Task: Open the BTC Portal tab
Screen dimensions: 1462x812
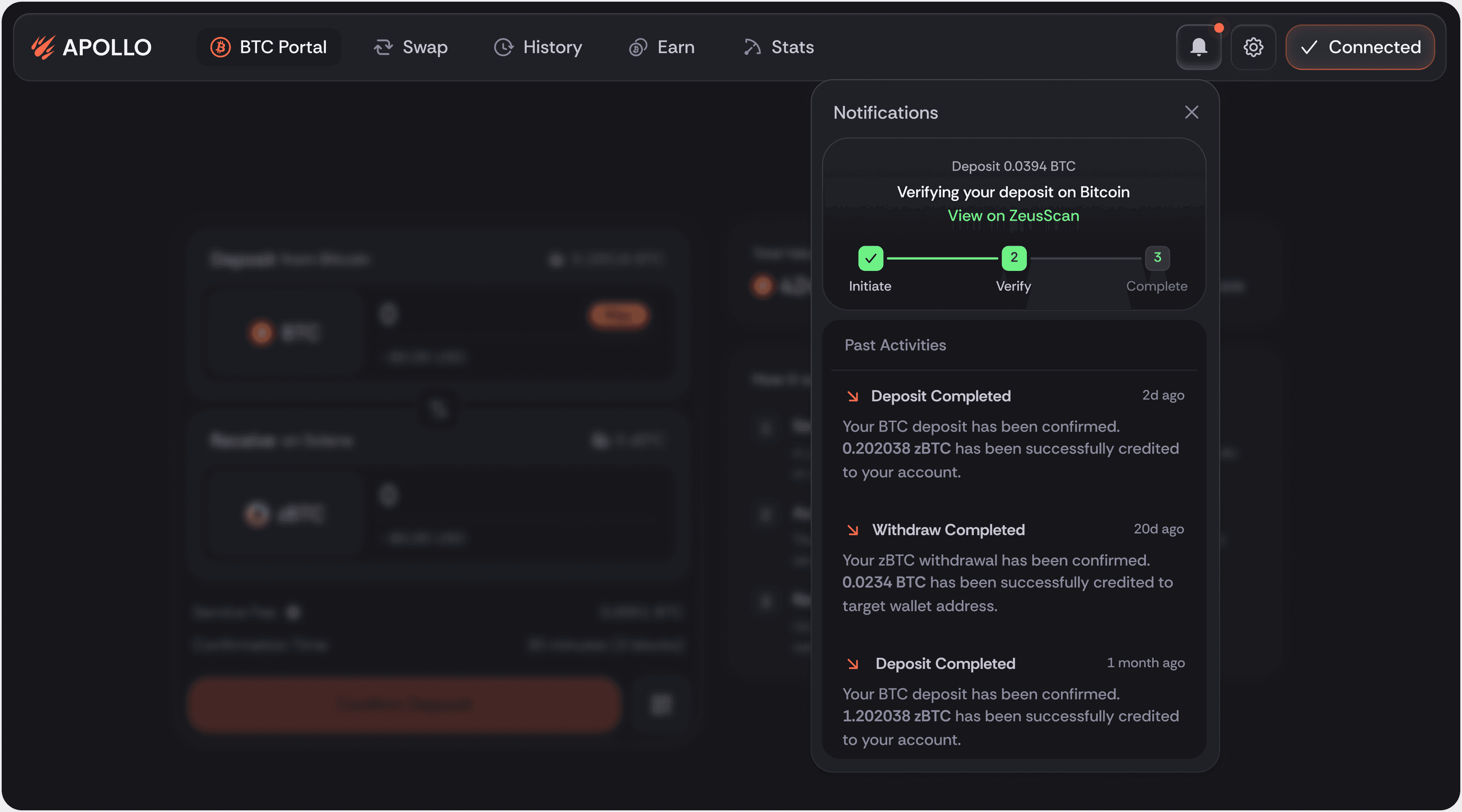Action: point(269,47)
